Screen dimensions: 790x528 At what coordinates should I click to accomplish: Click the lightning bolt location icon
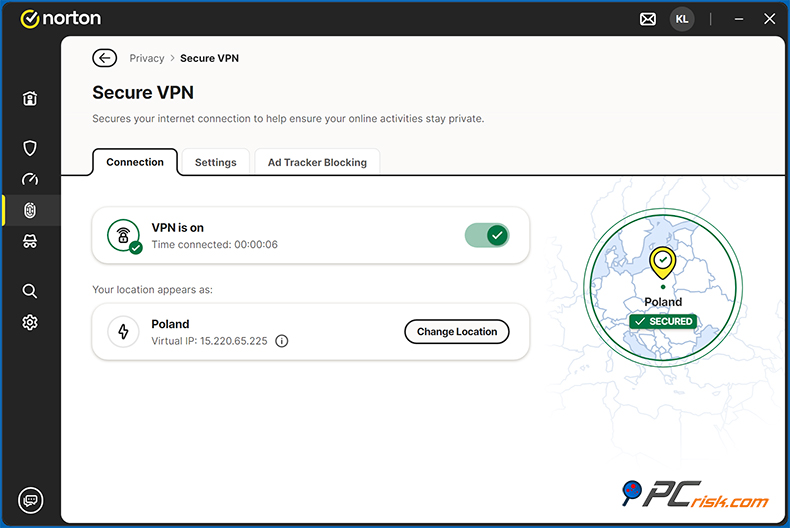click(x=123, y=332)
